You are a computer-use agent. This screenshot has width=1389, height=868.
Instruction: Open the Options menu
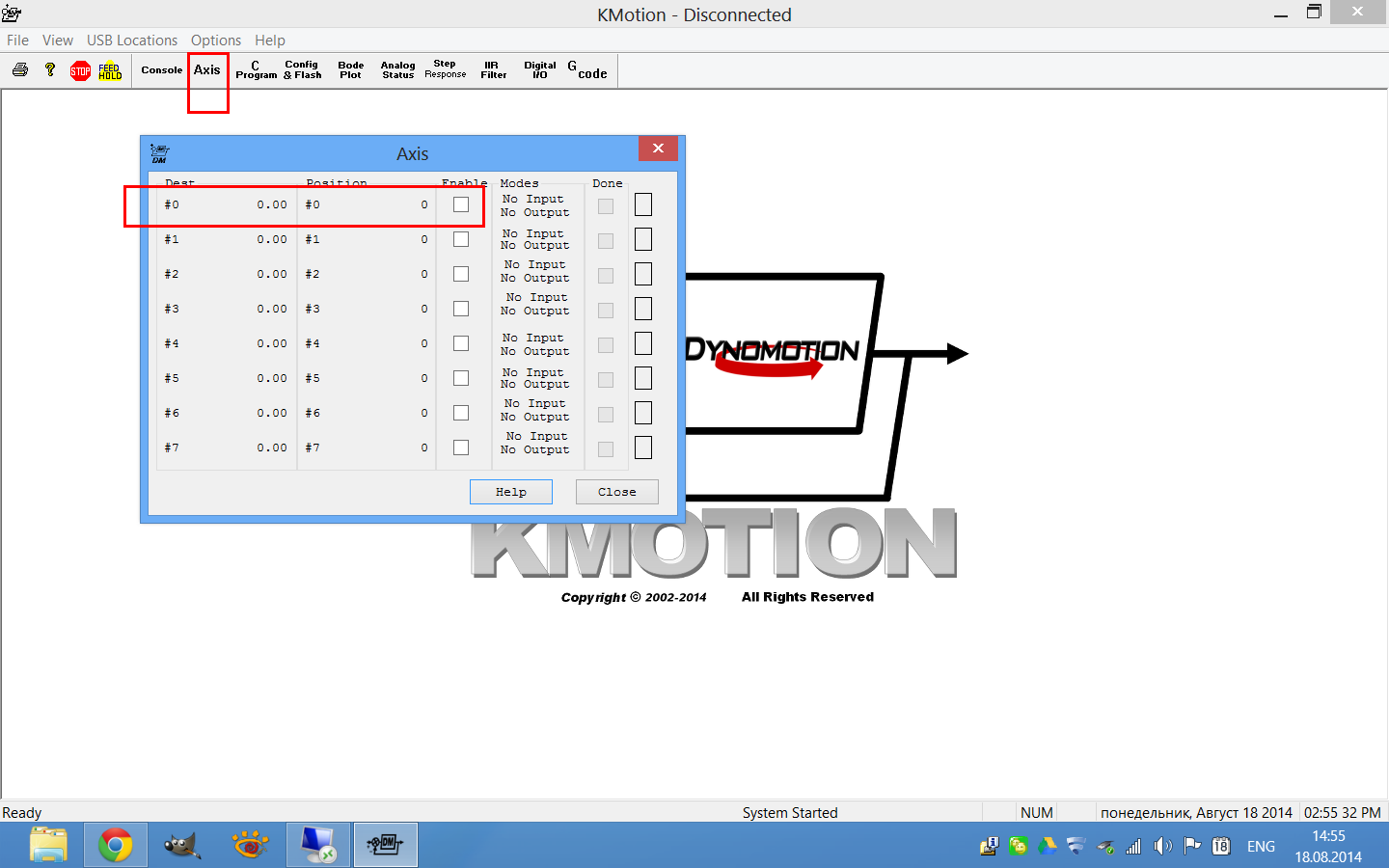216,41
